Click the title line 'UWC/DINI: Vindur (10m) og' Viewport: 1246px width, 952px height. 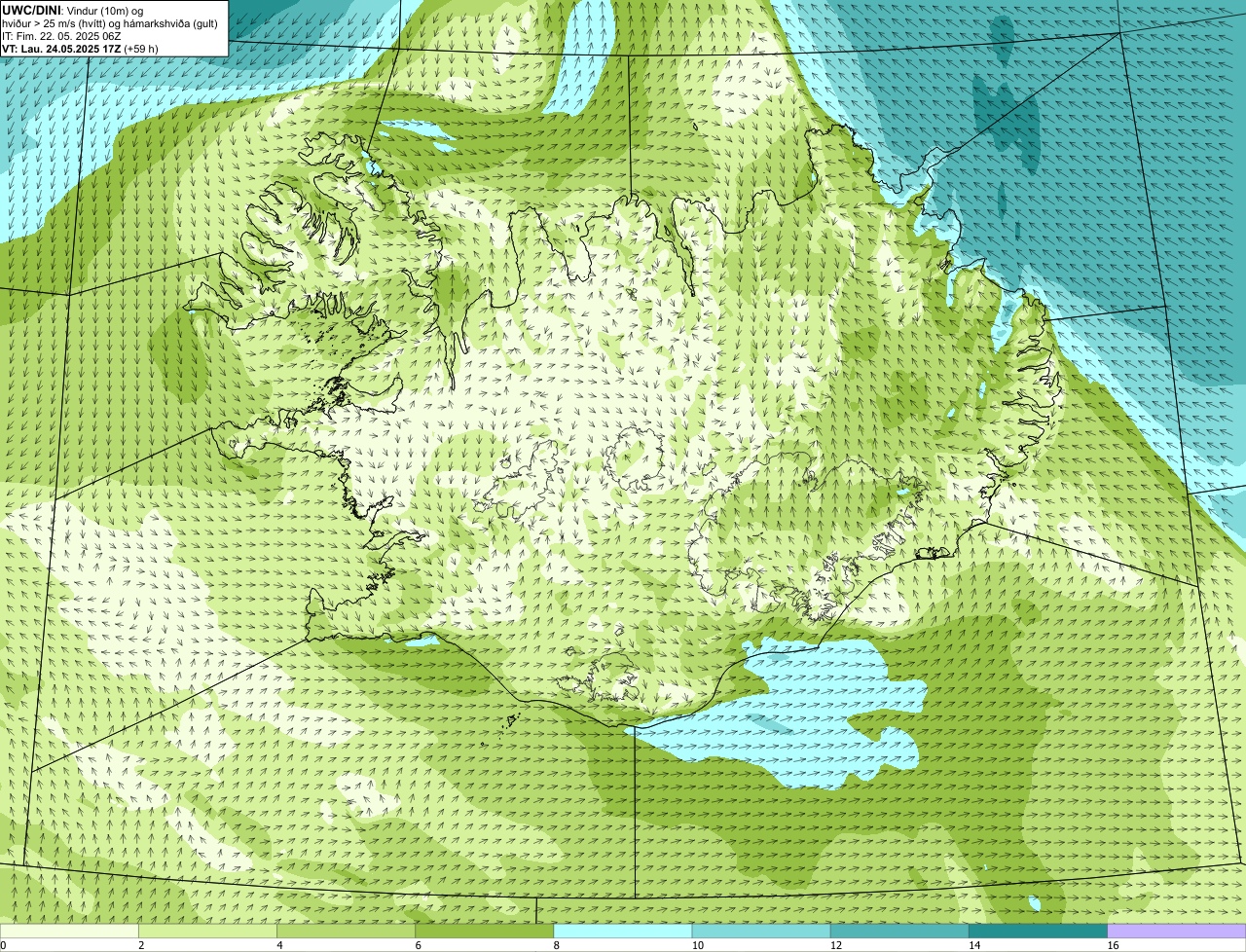click(72, 10)
